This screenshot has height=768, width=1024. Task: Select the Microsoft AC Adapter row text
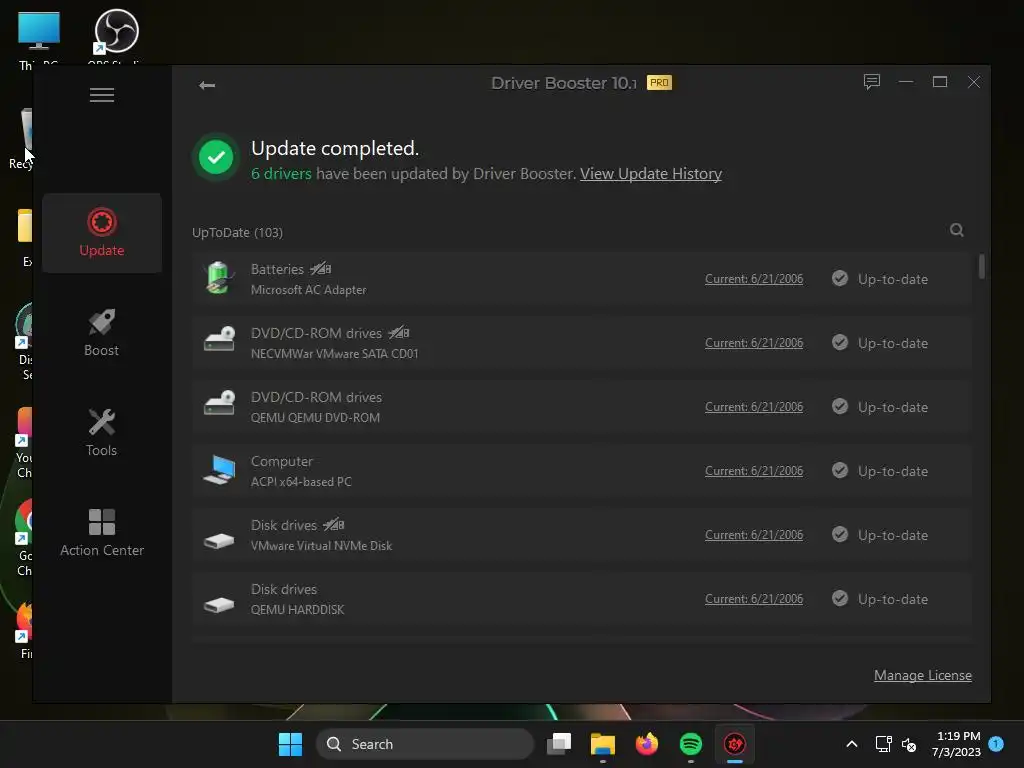pyautogui.click(x=308, y=290)
